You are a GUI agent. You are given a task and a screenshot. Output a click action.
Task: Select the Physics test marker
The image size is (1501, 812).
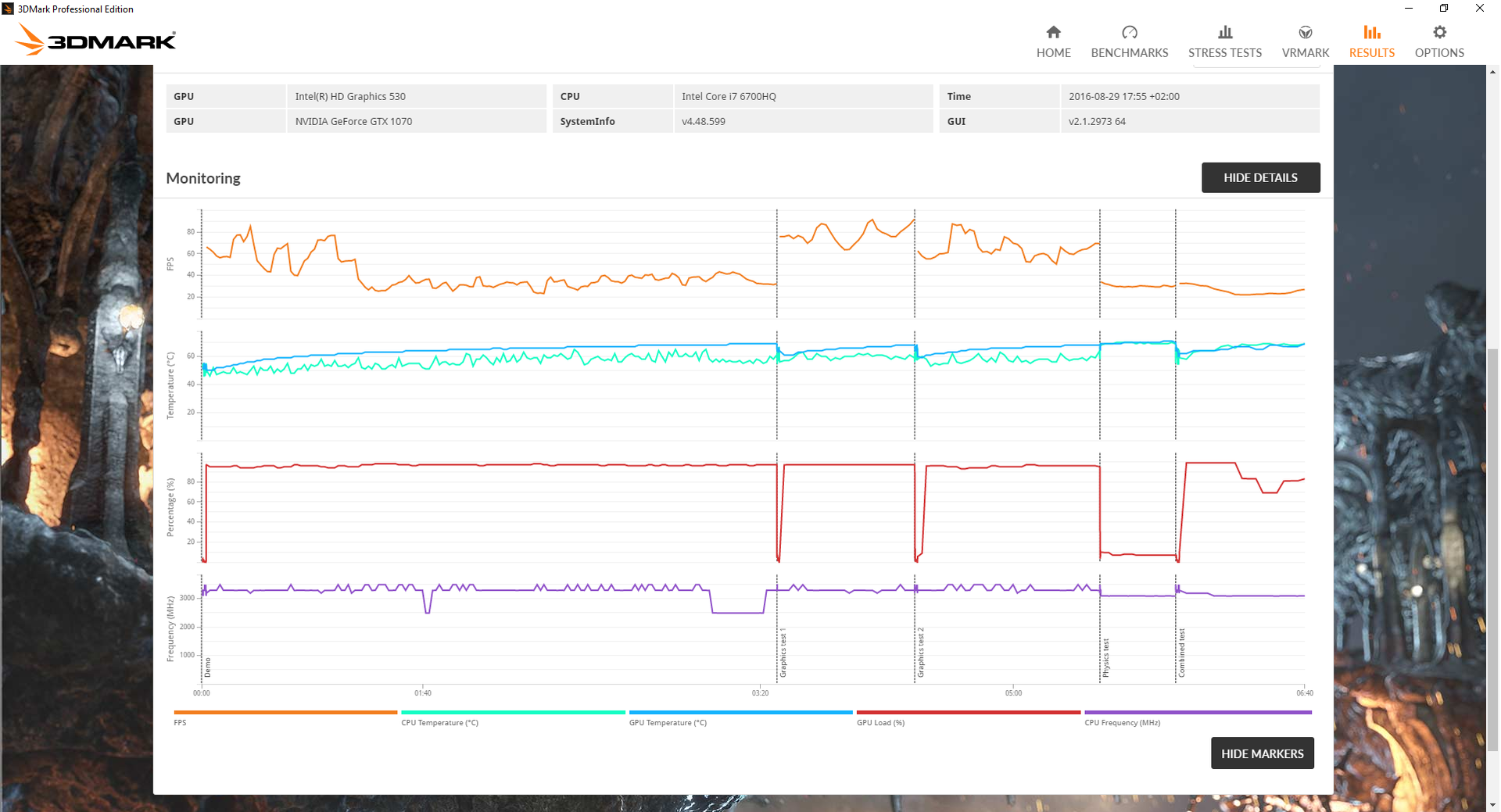pyautogui.click(x=1105, y=658)
